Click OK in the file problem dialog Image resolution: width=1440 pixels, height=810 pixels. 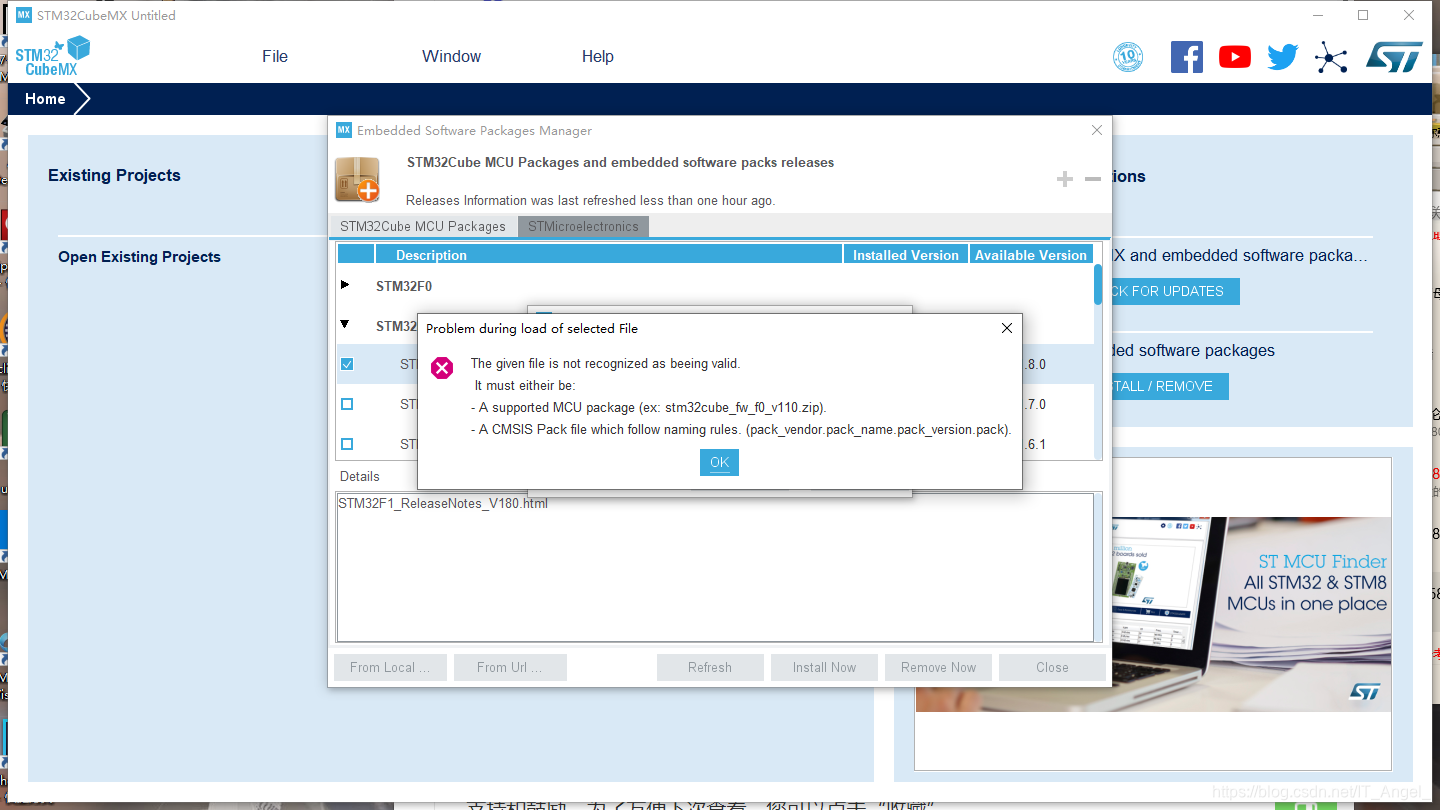(x=719, y=462)
